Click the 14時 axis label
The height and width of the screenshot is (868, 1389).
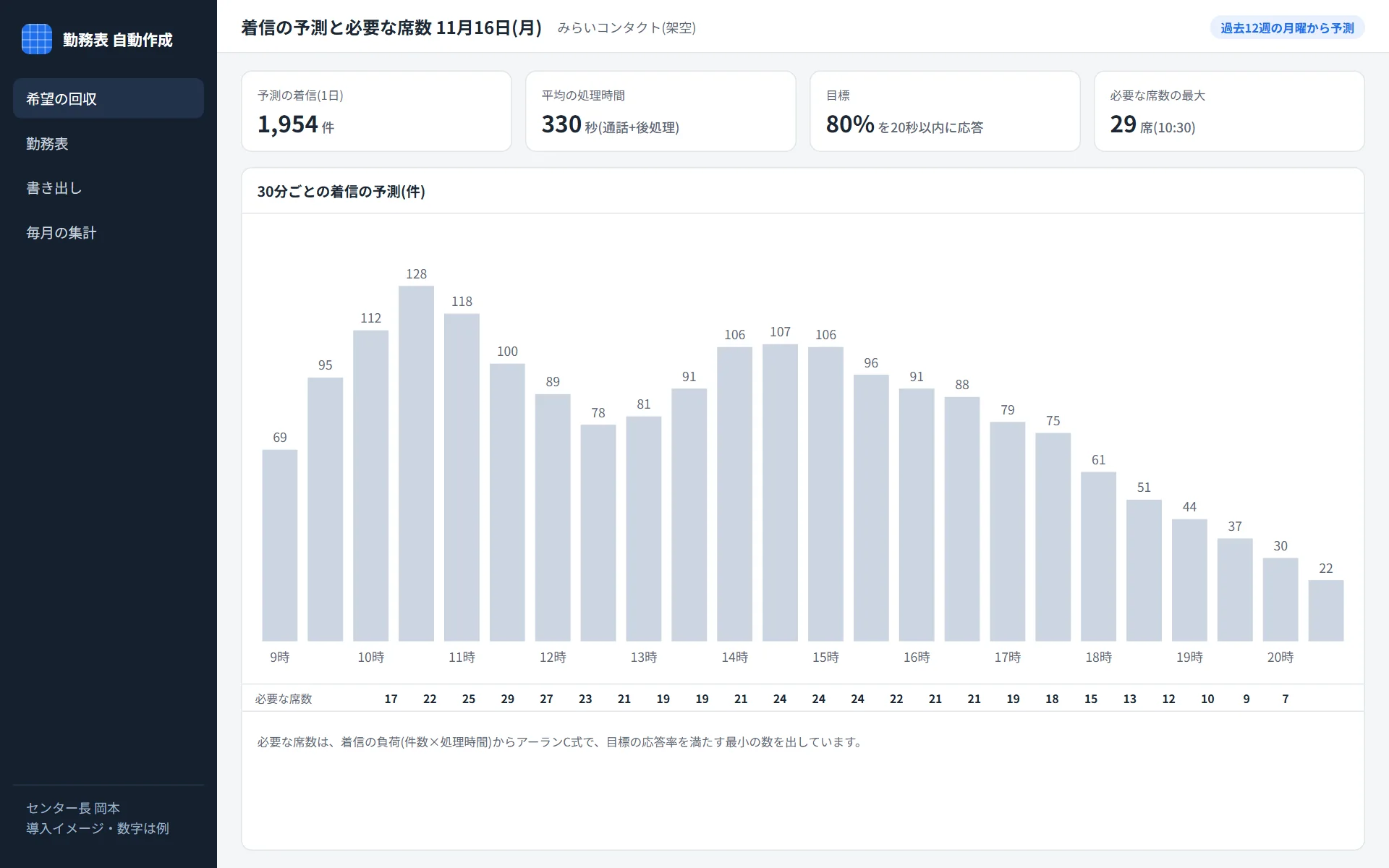[734, 657]
